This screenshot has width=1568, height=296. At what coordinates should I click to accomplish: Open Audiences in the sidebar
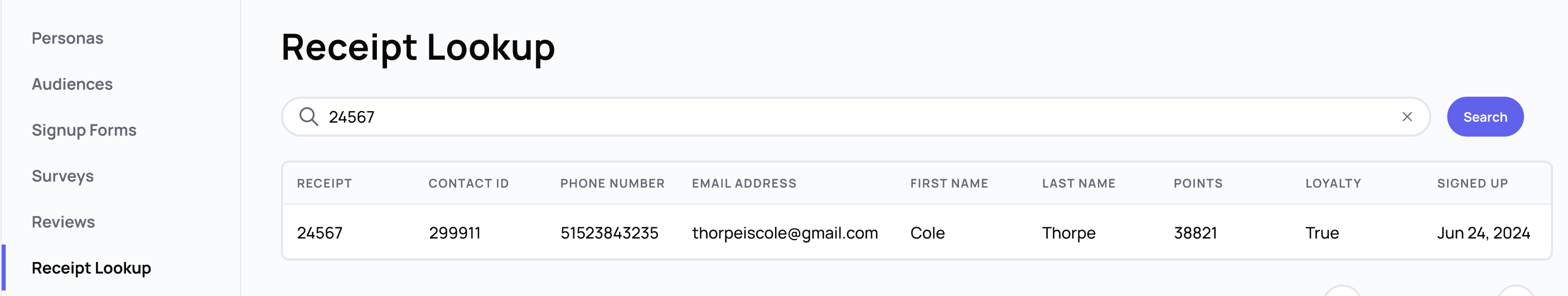[72, 84]
